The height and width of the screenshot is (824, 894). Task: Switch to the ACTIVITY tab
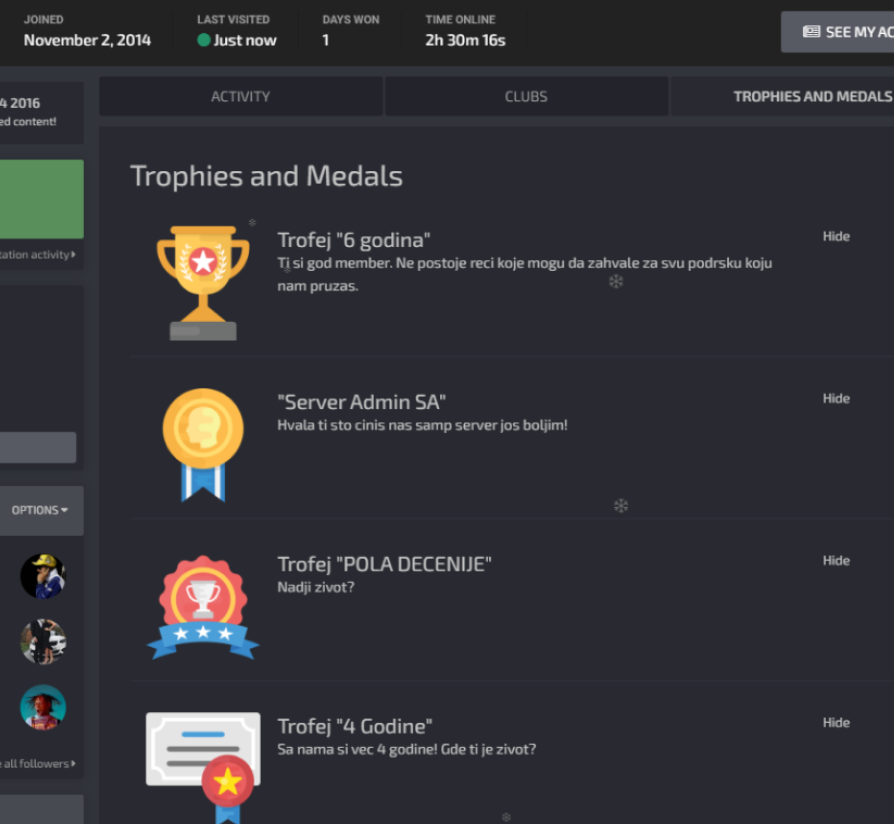241,96
